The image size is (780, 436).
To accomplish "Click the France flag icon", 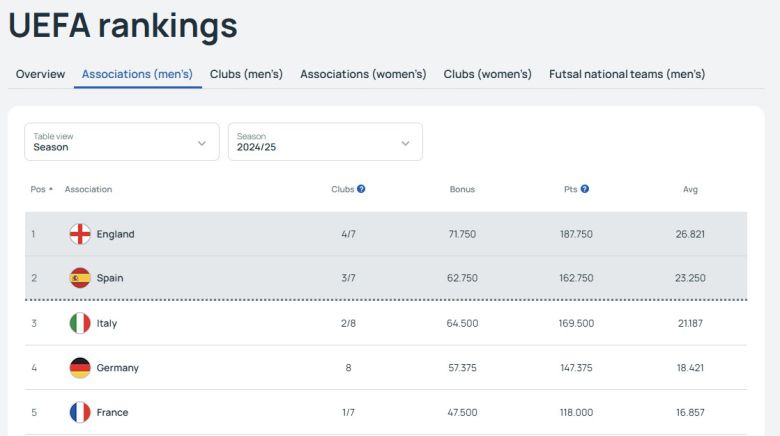I will point(80,412).
